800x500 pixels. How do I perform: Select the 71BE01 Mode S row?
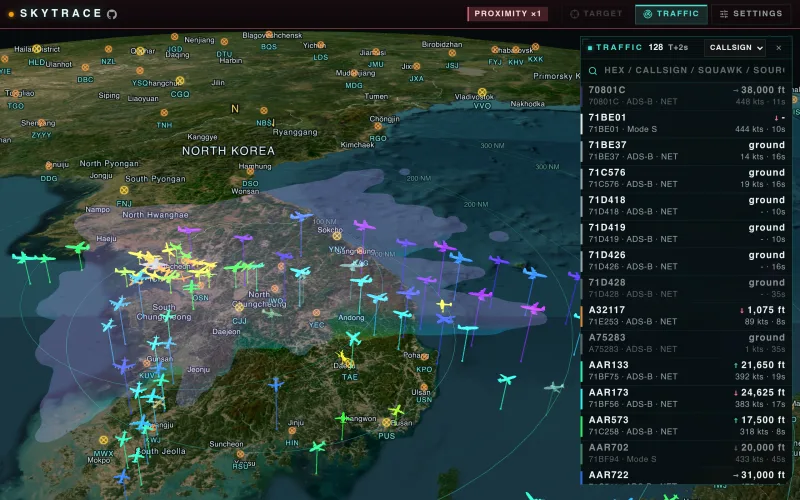(686, 123)
